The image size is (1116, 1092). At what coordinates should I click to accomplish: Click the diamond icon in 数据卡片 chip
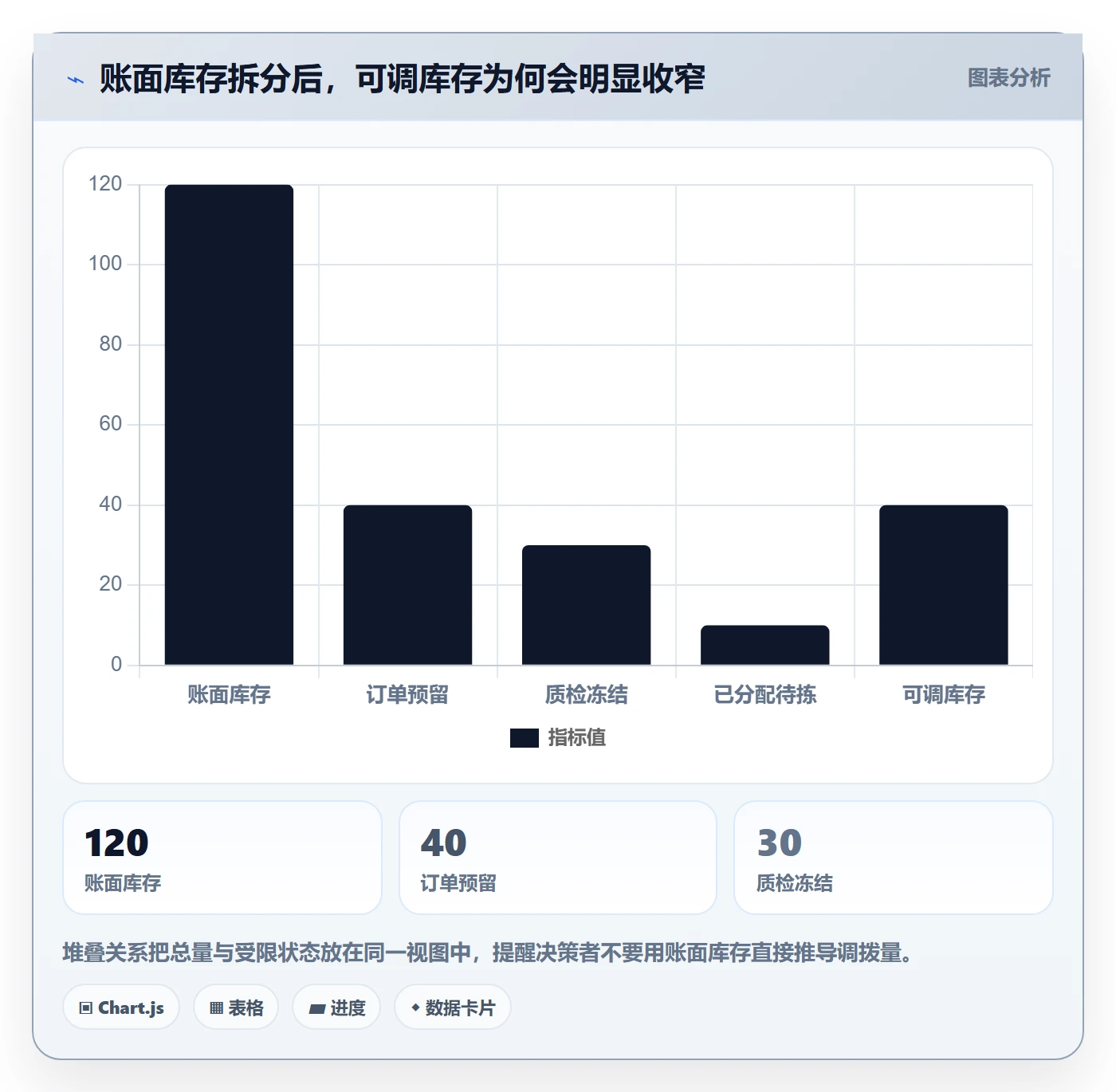point(415,1008)
